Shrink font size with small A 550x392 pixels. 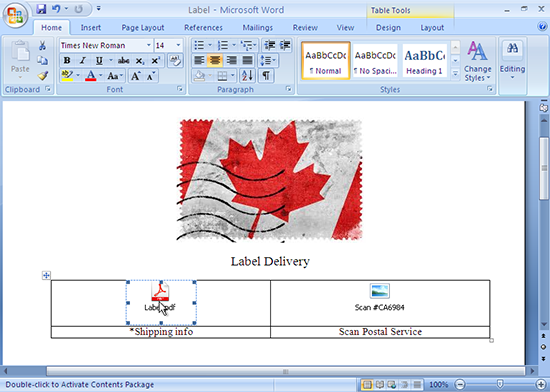pyautogui.click(x=150, y=76)
